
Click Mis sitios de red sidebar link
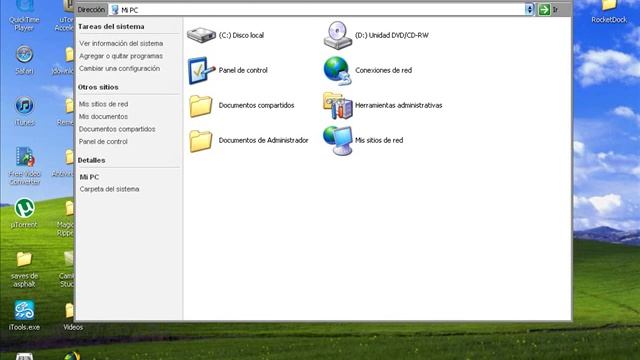103,104
